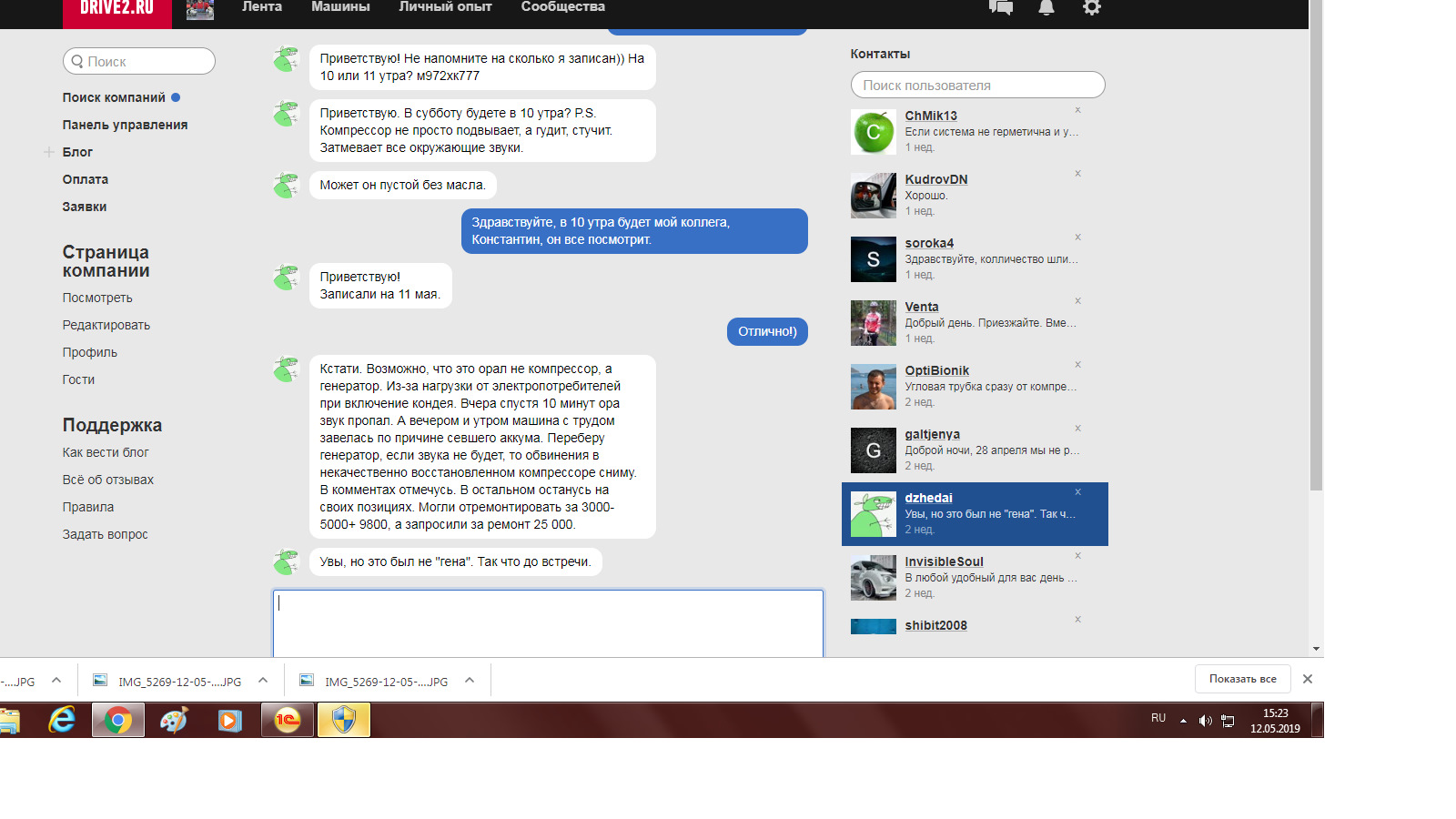Close the downloads bar

(1307, 679)
